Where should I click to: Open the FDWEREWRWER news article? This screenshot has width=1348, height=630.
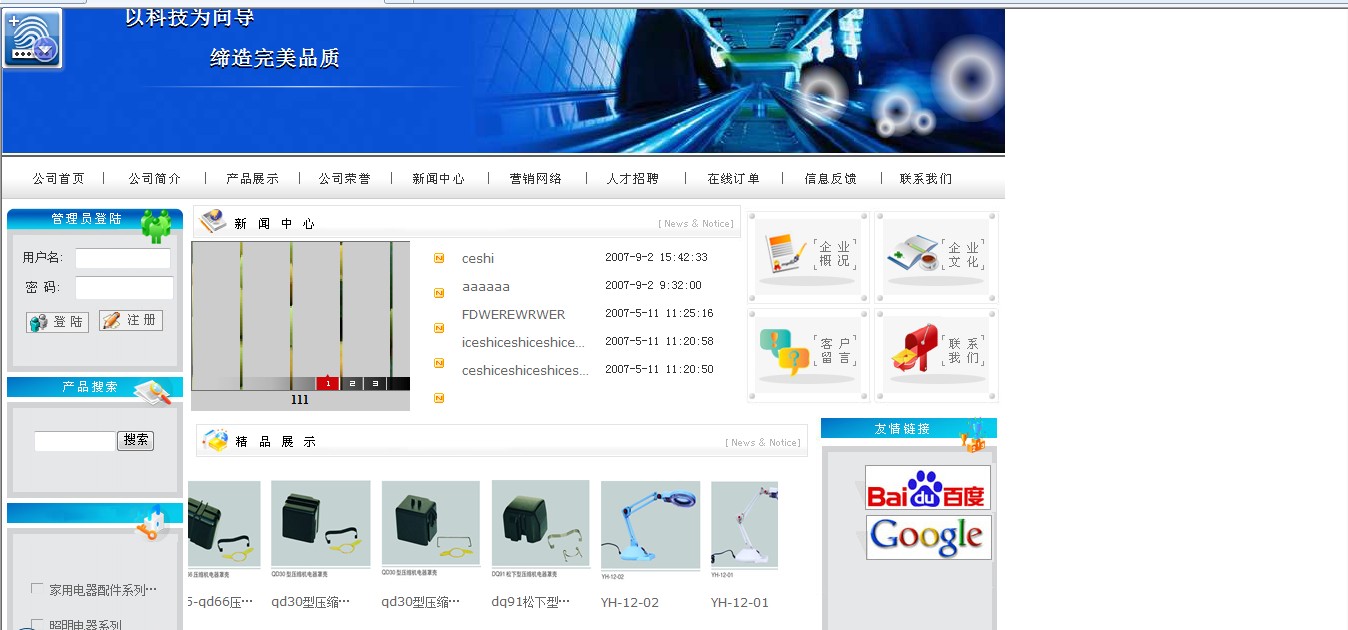pyautogui.click(x=513, y=314)
